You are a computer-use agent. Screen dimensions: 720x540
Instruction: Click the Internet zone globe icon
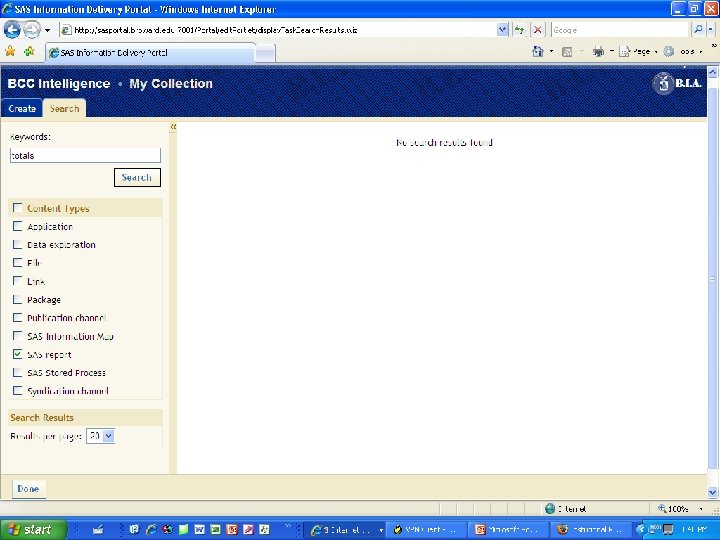(550, 509)
